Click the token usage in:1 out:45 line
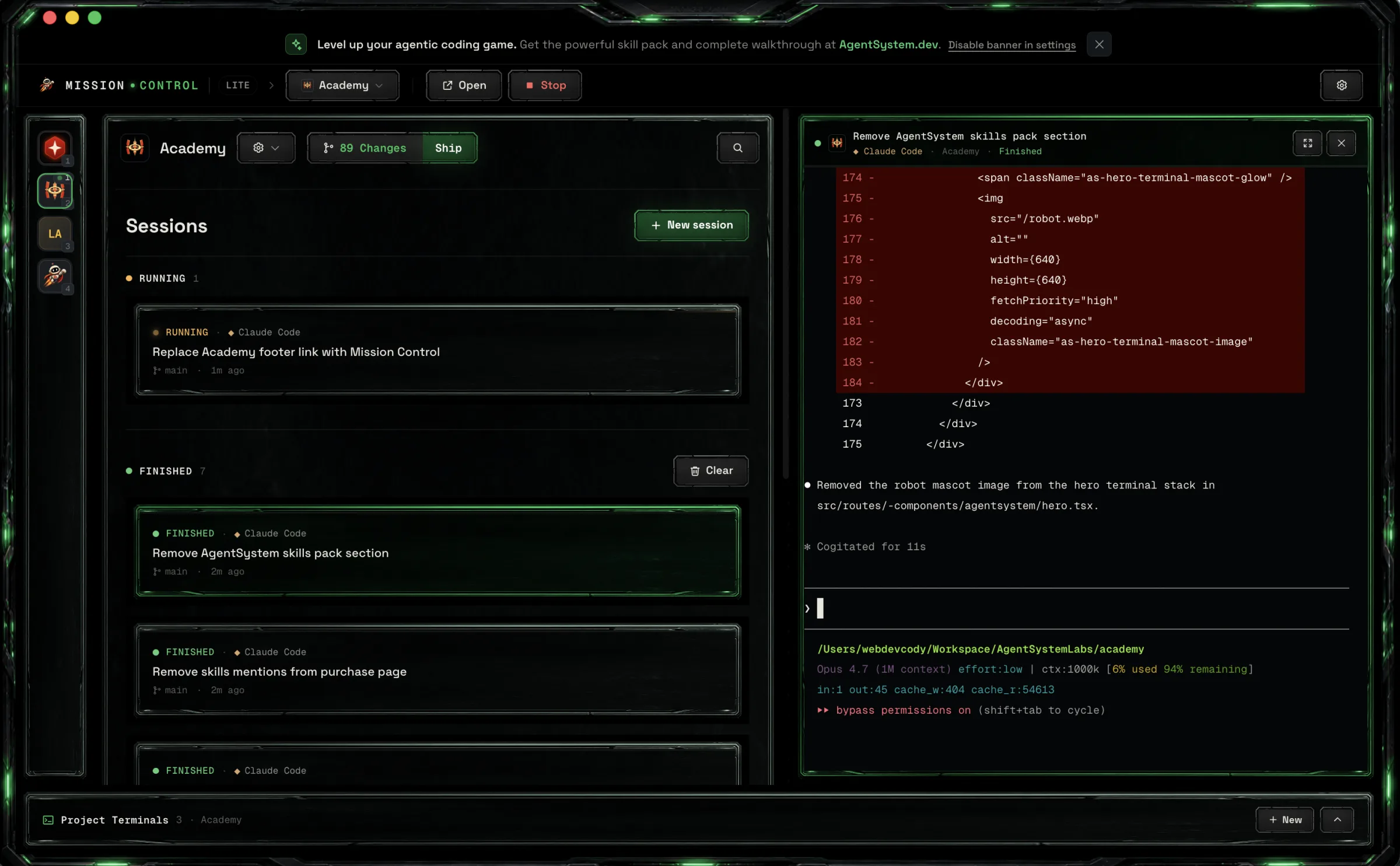 coord(935,690)
